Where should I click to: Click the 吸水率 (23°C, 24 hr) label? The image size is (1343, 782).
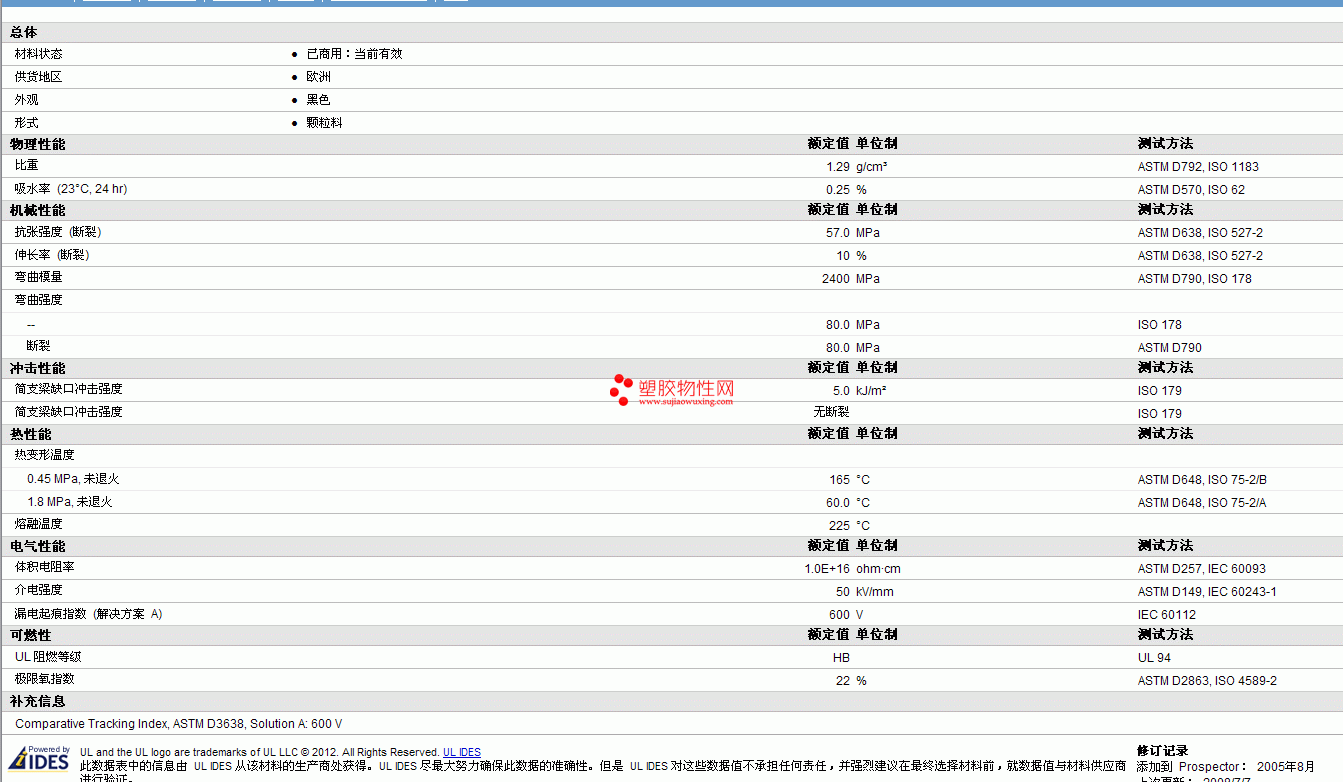point(71,189)
